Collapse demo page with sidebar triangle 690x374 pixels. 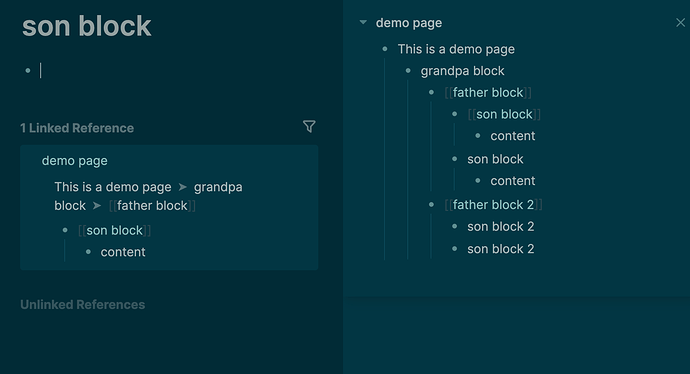point(363,22)
